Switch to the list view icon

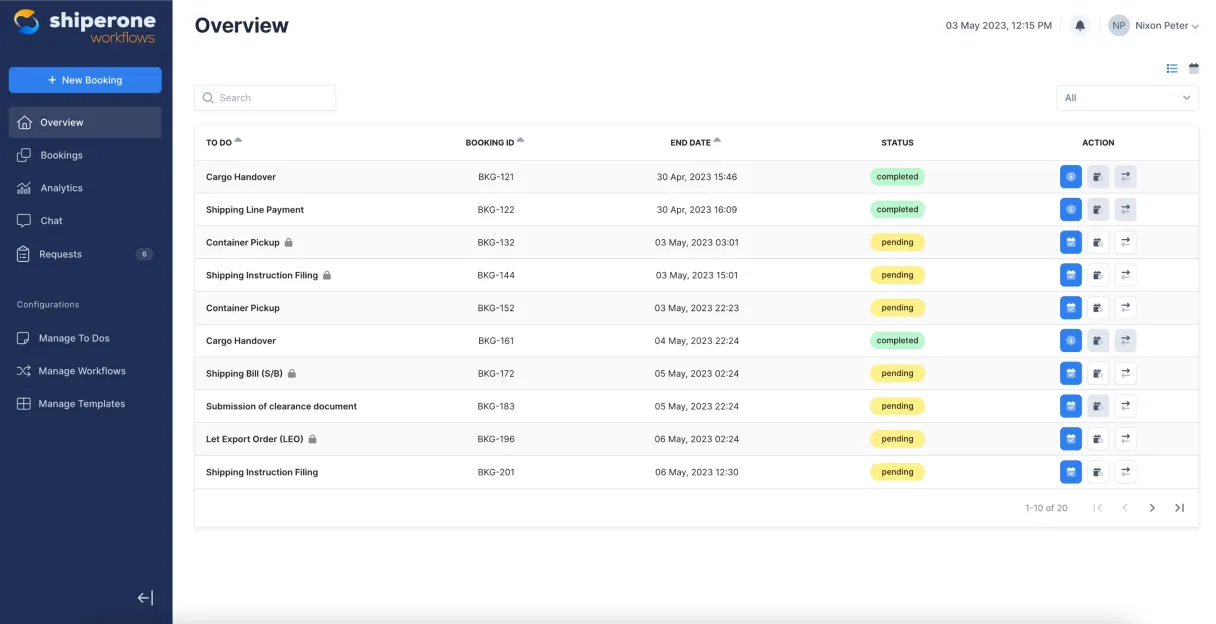pos(1172,68)
